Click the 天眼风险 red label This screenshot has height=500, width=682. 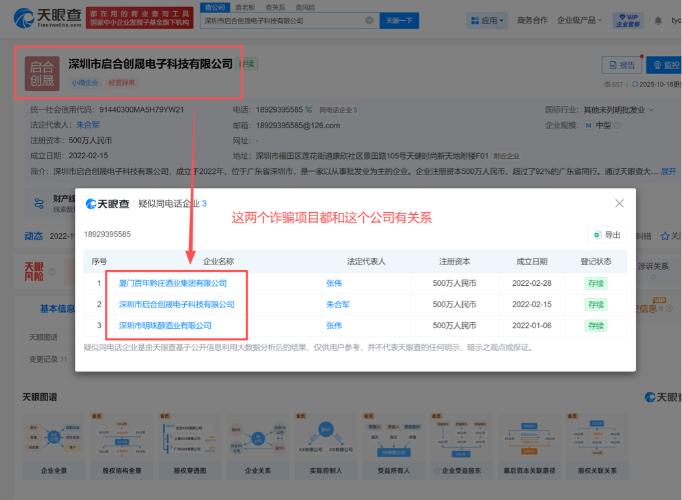pos(34,272)
